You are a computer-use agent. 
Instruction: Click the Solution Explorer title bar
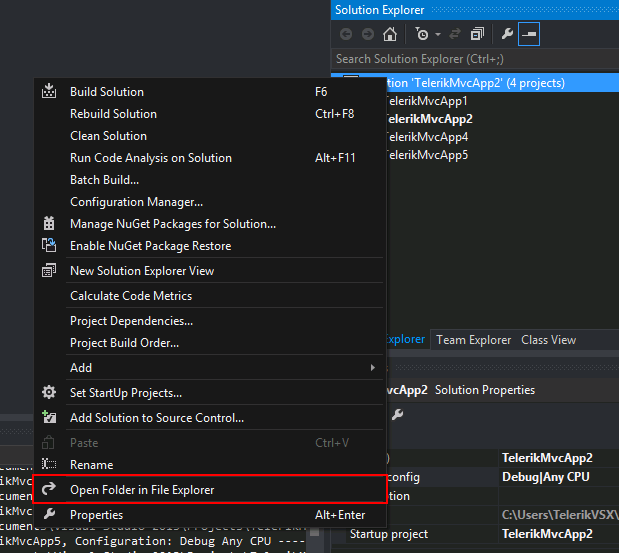tap(475, 10)
